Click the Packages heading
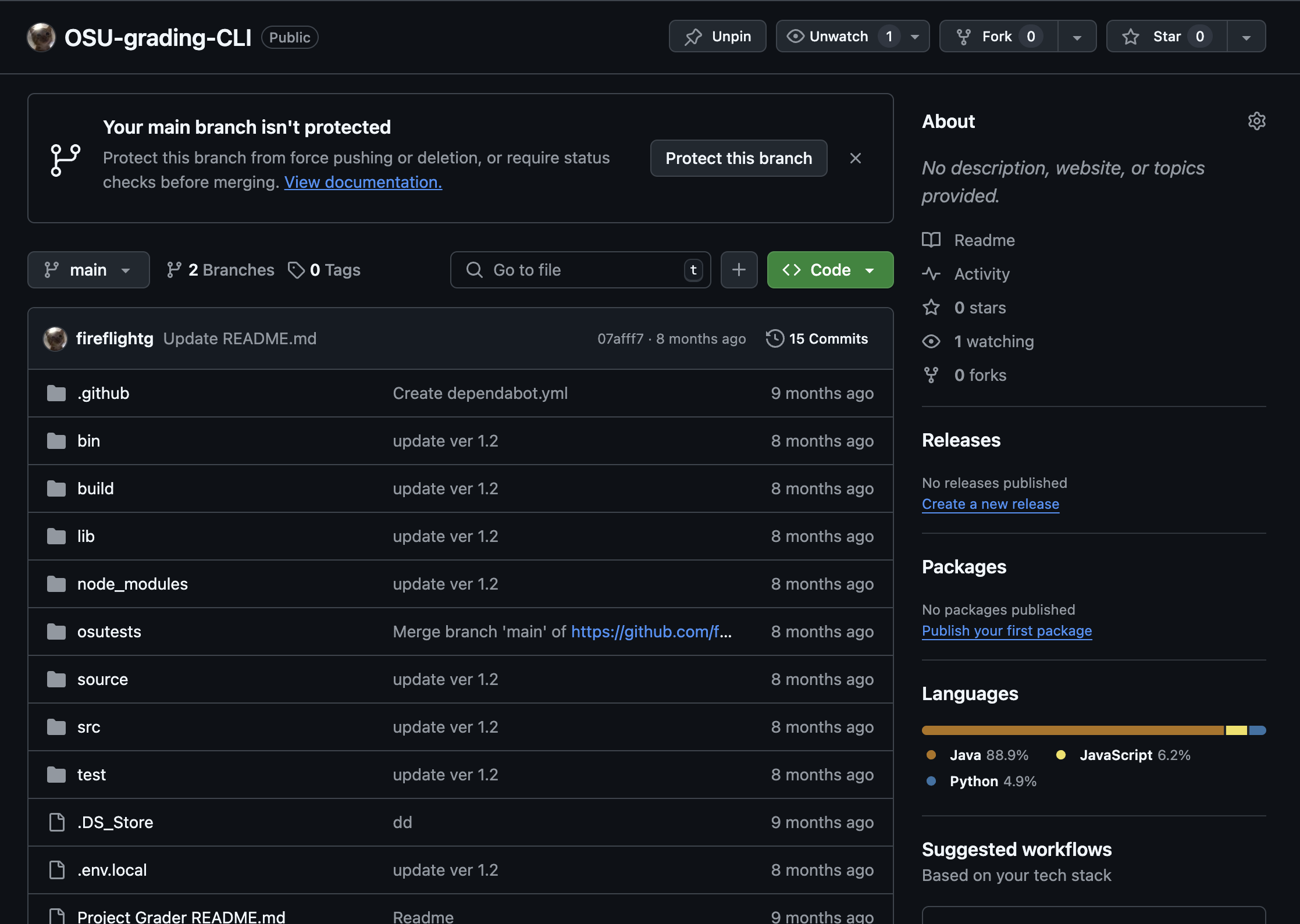This screenshot has width=1300, height=924. (x=964, y=567)
